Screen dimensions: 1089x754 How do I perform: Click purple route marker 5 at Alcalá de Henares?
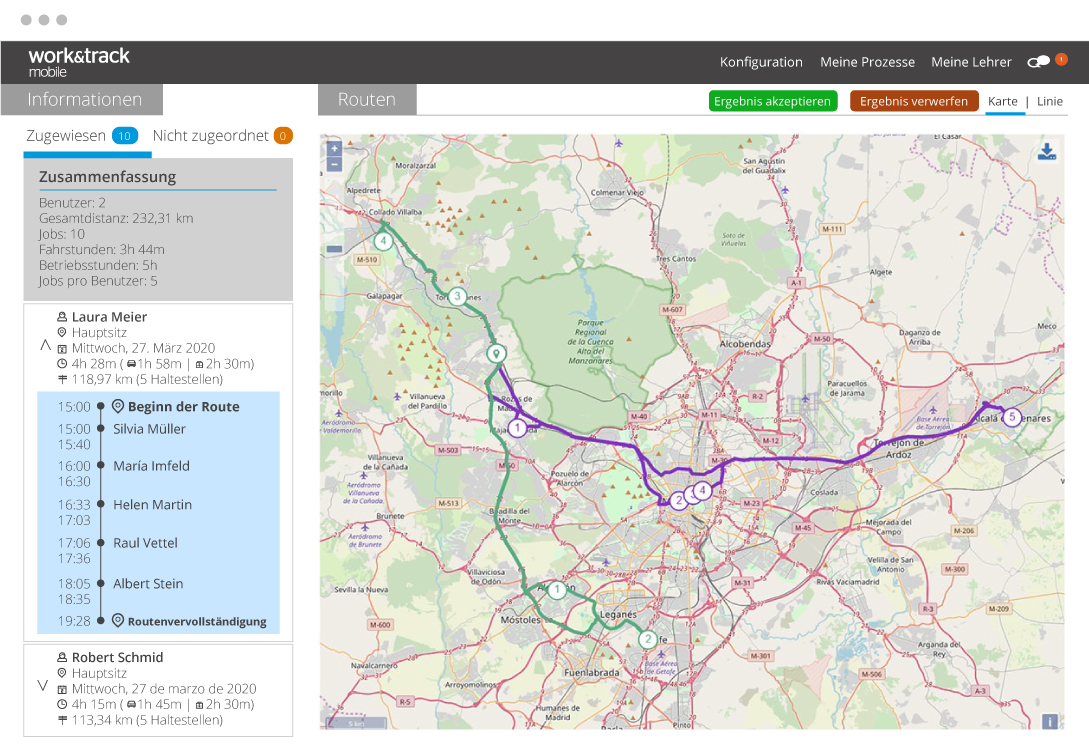1012,417
